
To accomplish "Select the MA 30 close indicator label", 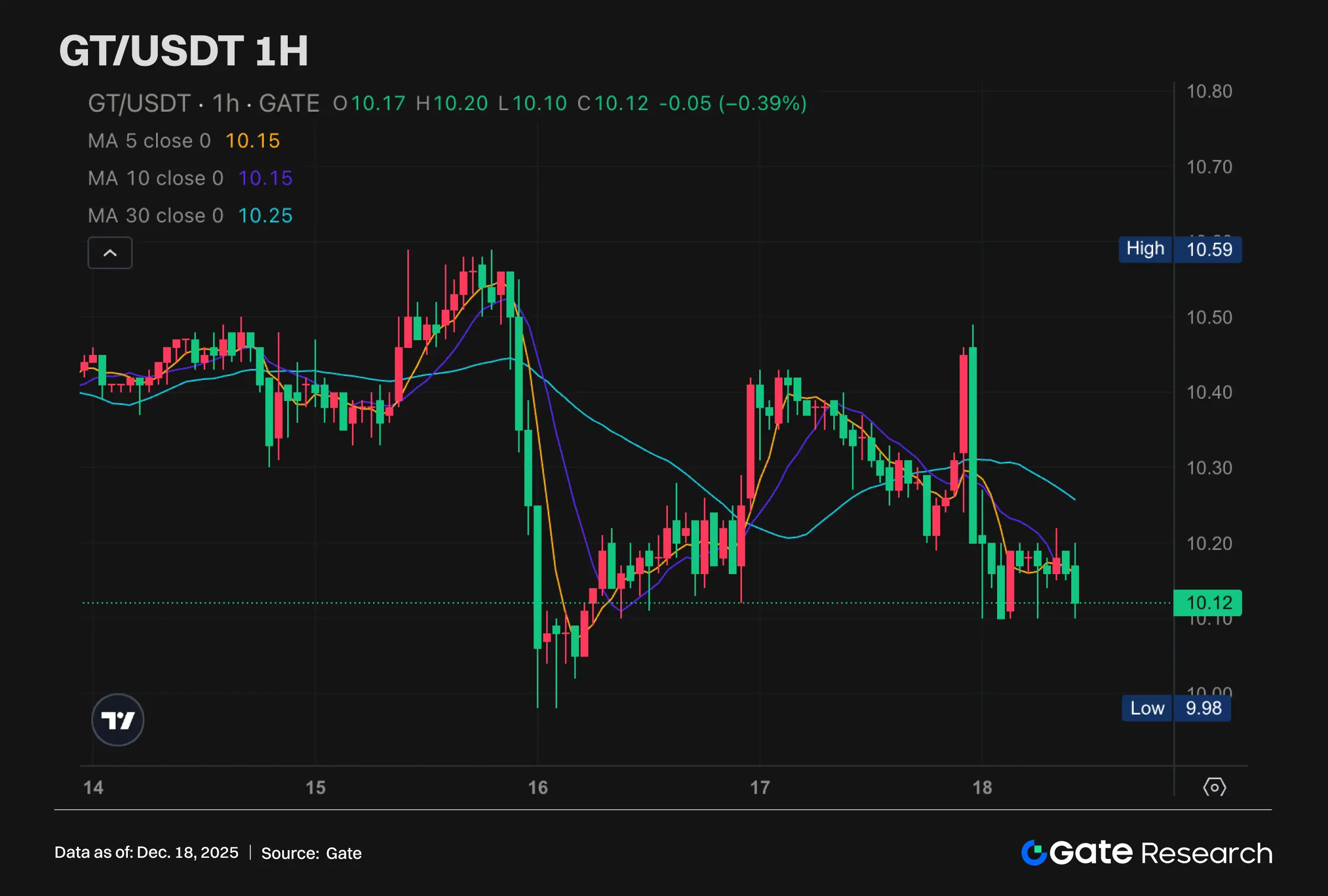I will pos(155,216).
